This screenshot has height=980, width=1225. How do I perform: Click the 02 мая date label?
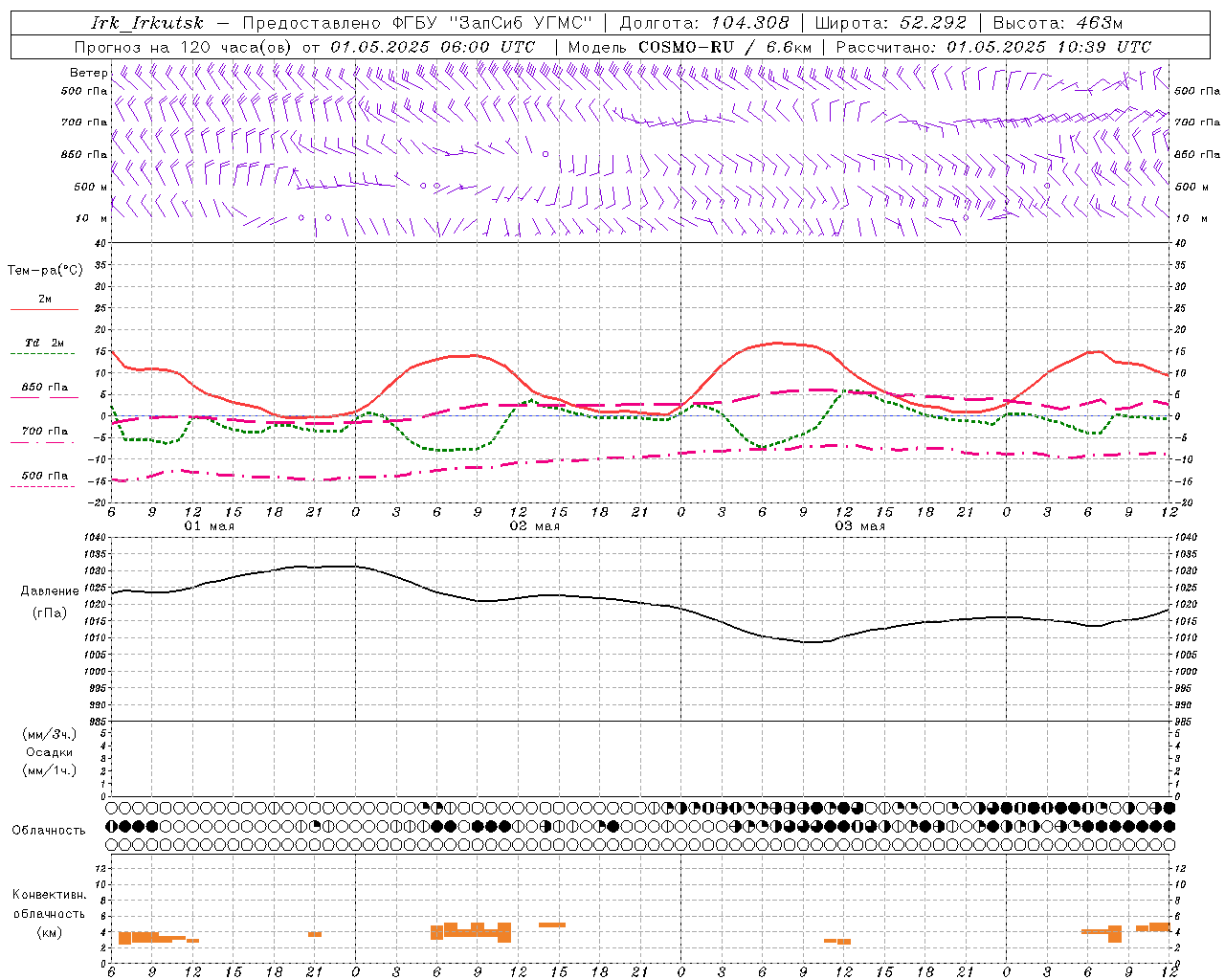pyautogui.click(x=534, y=526)
